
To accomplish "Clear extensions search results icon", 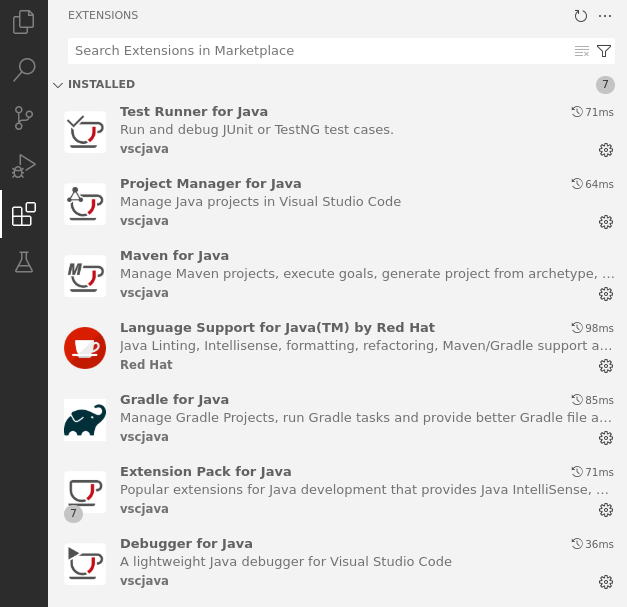I will (582, 51).
